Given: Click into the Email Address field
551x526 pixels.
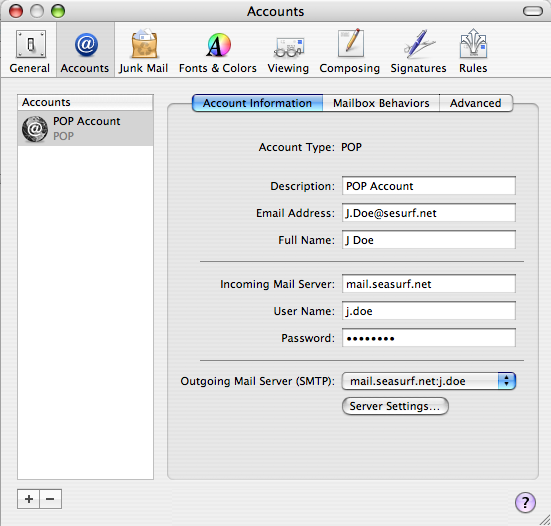Looking at the screenshot, I should coord(429,213).
